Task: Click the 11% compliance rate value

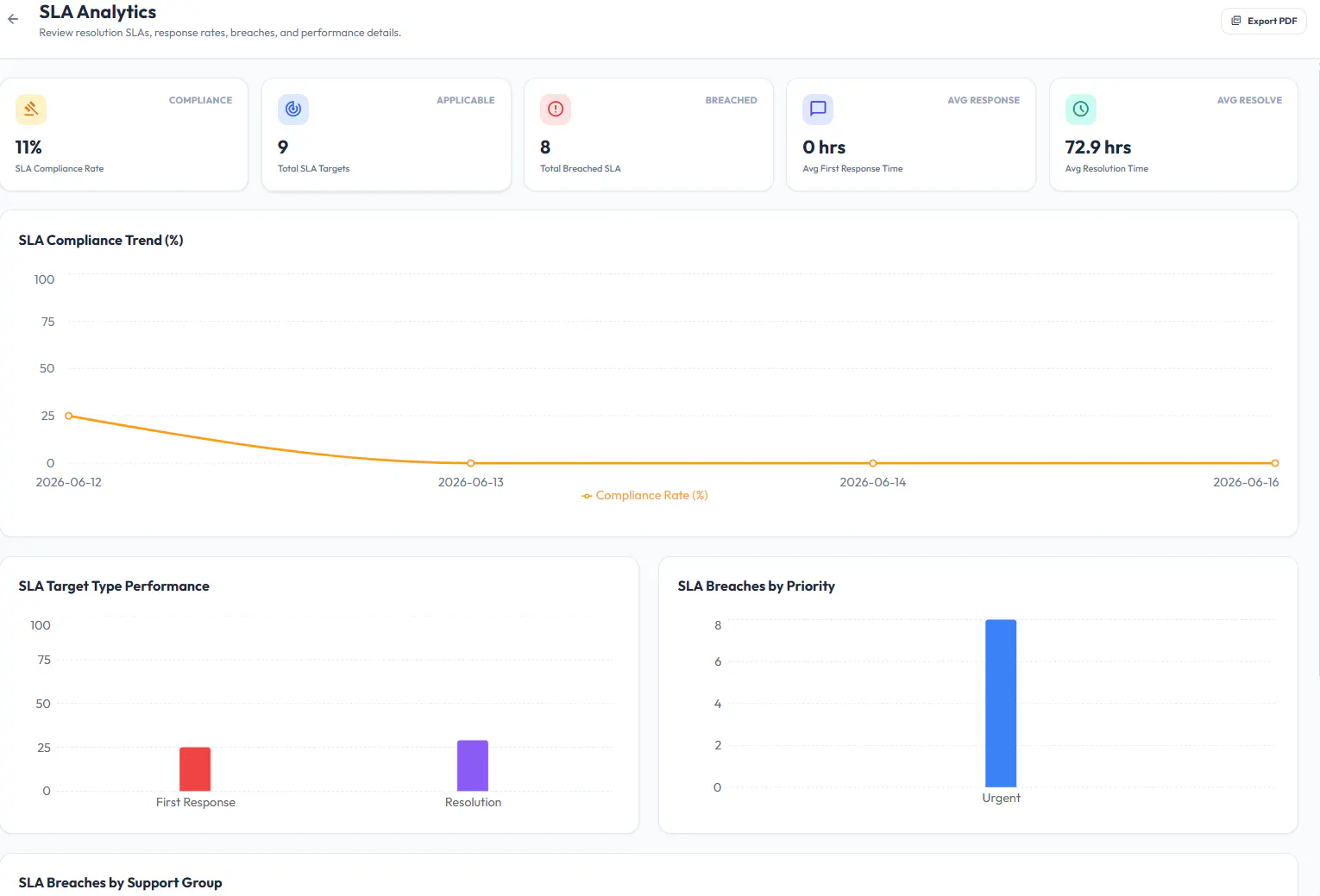Action: 28,147
